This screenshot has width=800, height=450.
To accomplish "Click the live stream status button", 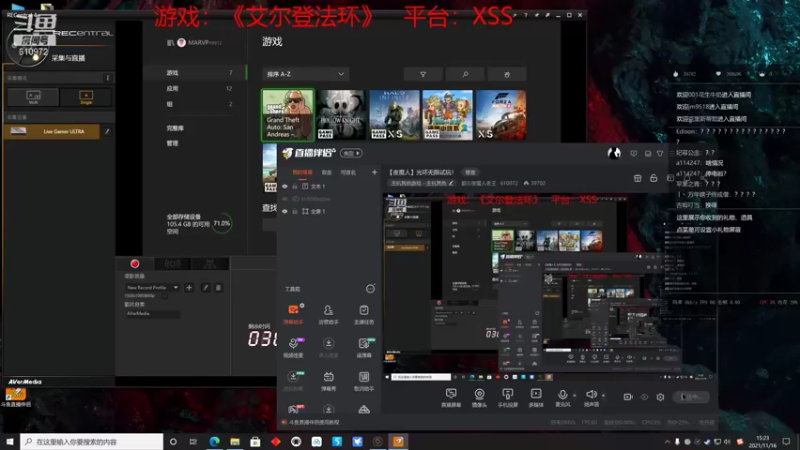I will click(x=691, y=397).
